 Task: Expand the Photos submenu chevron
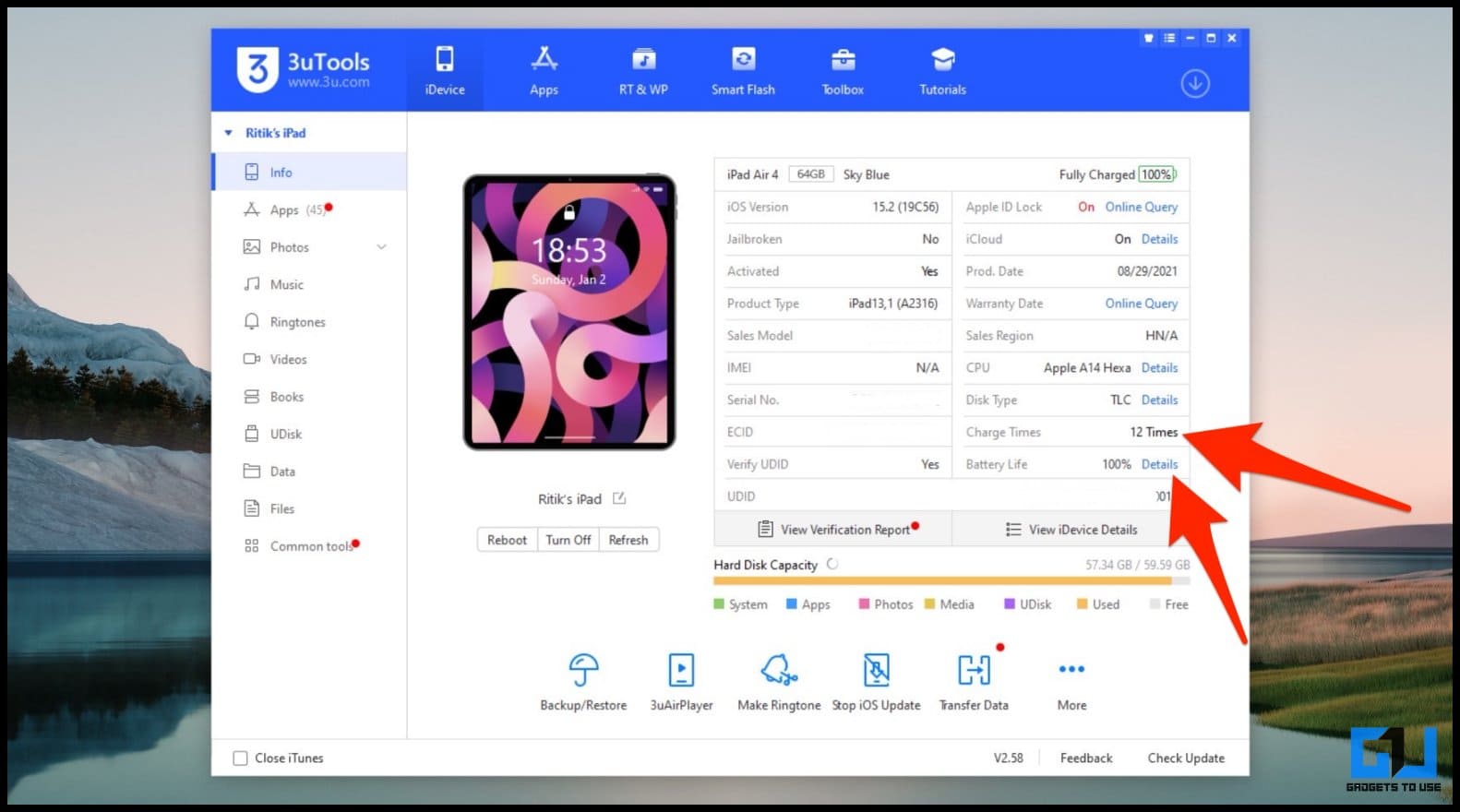[381, 247]
